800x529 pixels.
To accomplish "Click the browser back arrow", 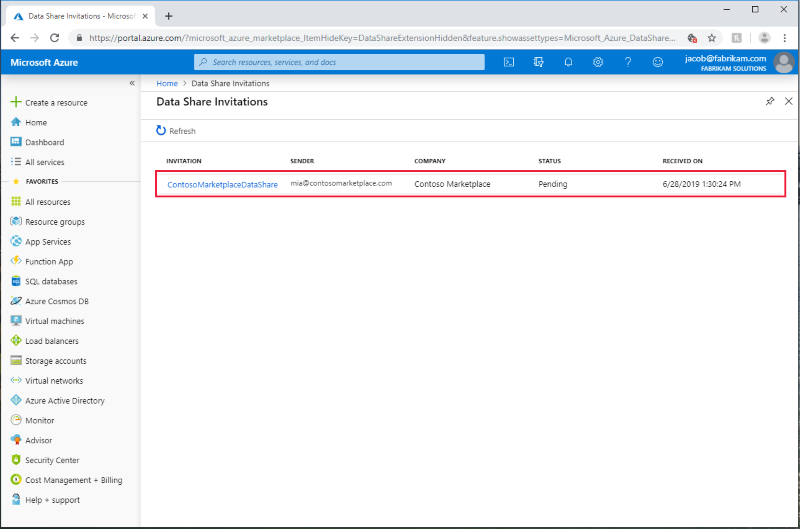I will click(x=15, y=38).
